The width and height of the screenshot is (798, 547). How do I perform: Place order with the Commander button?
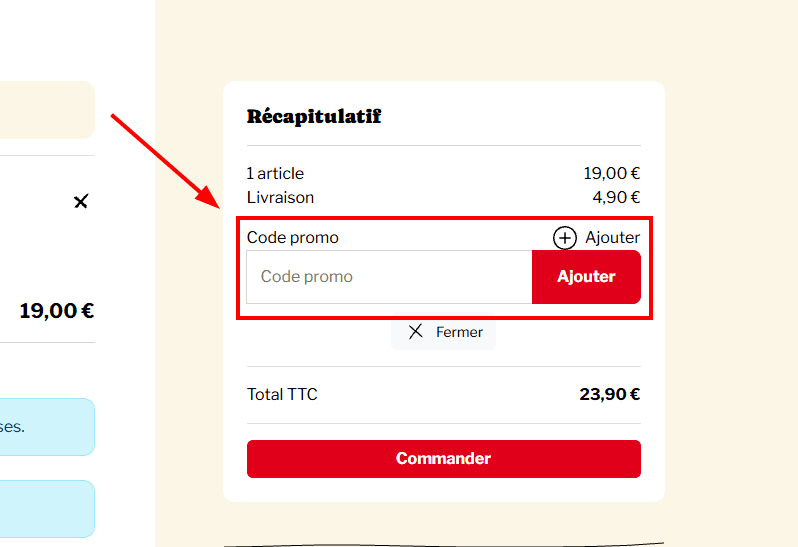pyautogui.click(x=443, y=459)
